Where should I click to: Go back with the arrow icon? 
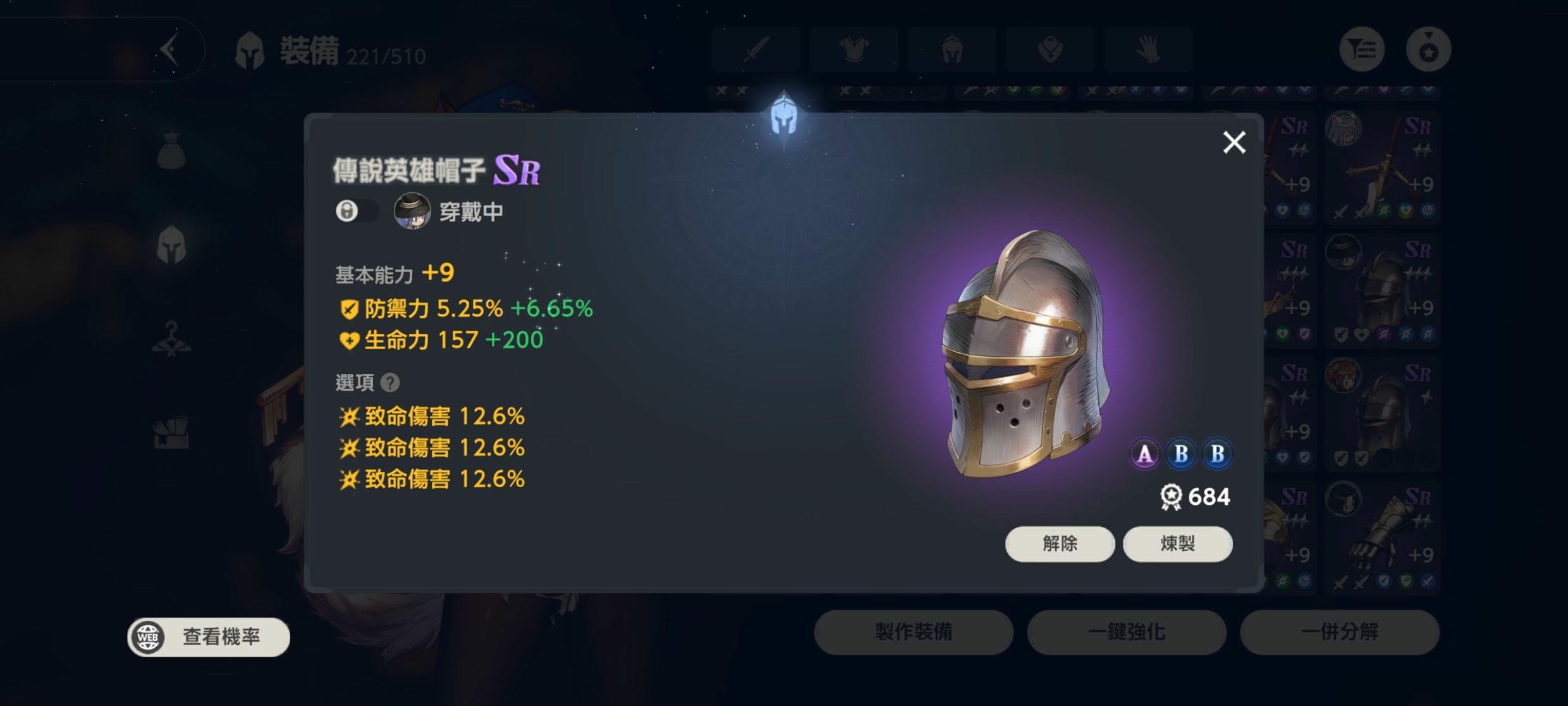(x=169, y=49)
